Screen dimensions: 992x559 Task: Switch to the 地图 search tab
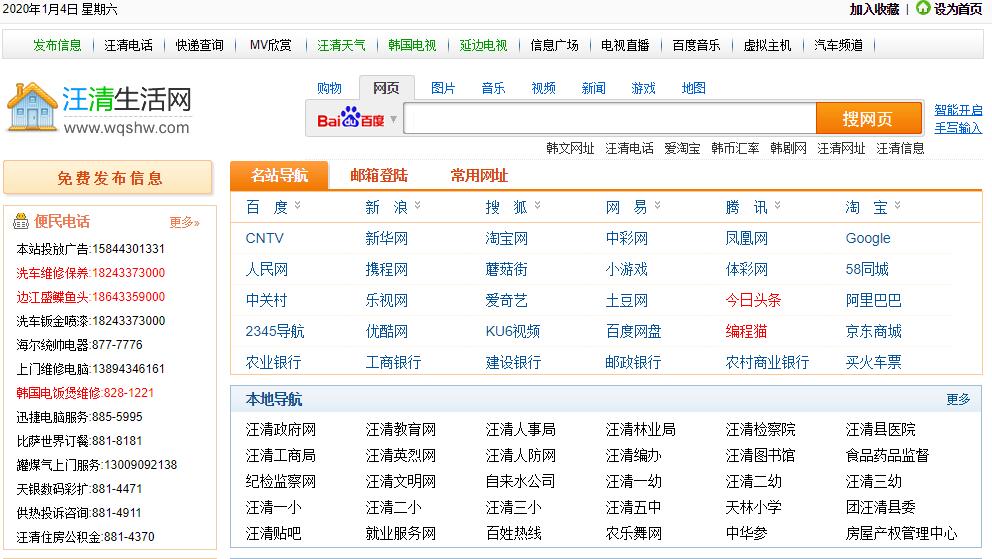pyautogui.click(x=693, y=88)
